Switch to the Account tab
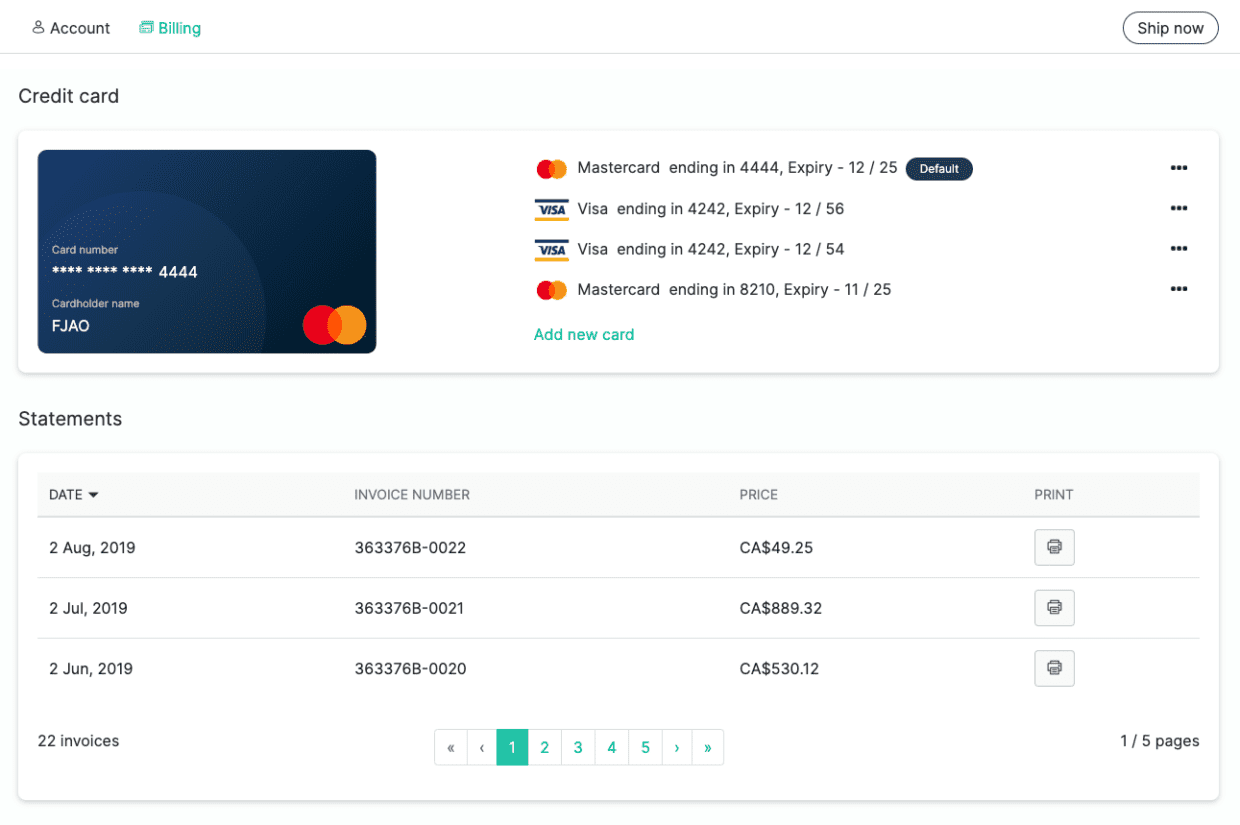 pos(71,28)
